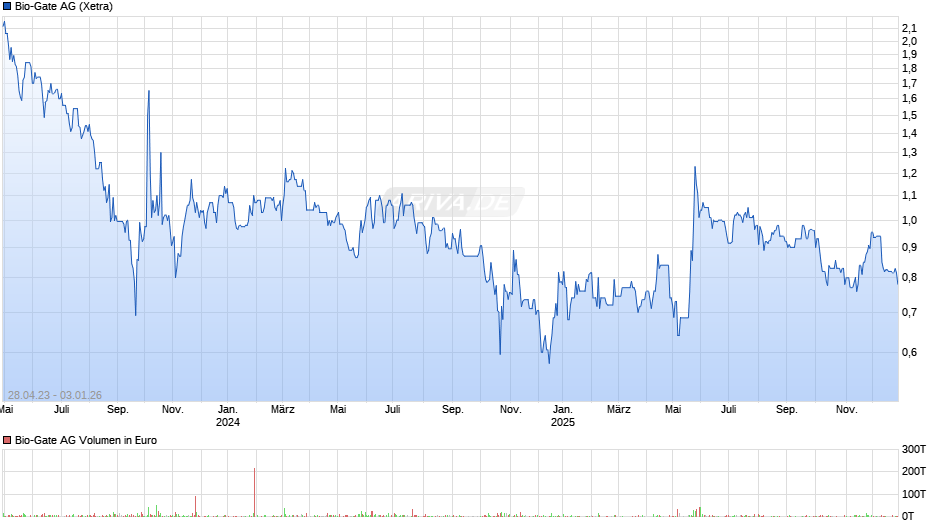The height and width of the screenshot is (526, 940).
Task: Click the 'Jan. 2025' time axis label
Action: tap(562, 416)
